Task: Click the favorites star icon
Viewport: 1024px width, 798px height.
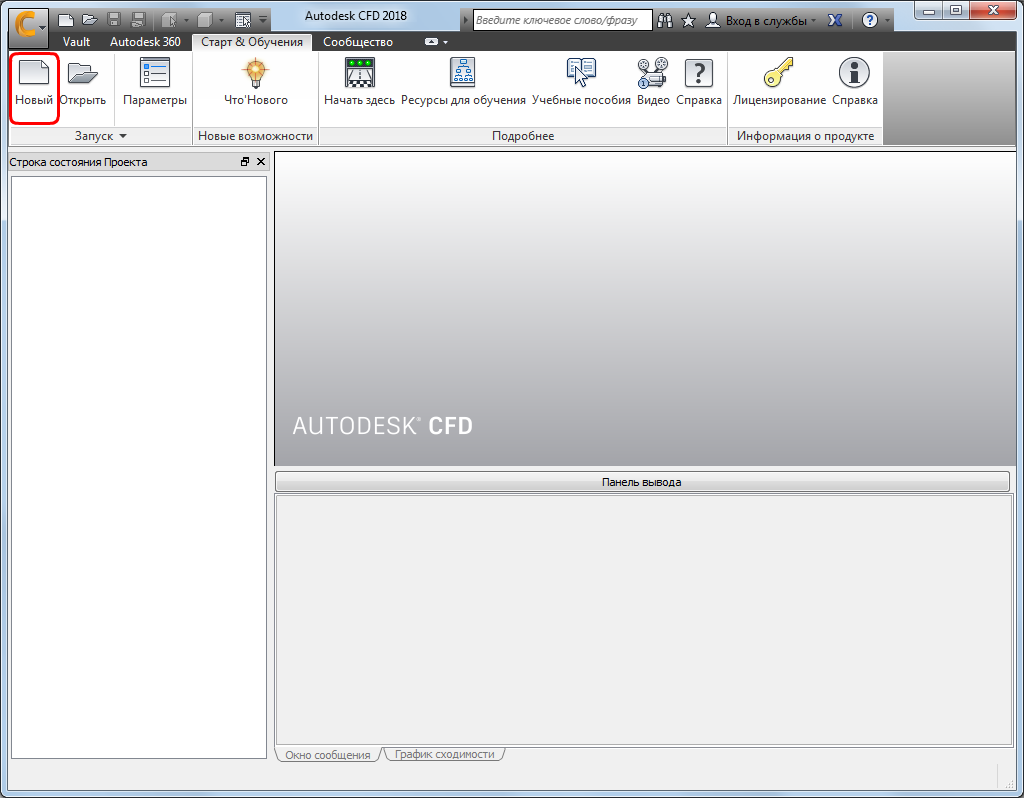Action: tap(688, 21)
